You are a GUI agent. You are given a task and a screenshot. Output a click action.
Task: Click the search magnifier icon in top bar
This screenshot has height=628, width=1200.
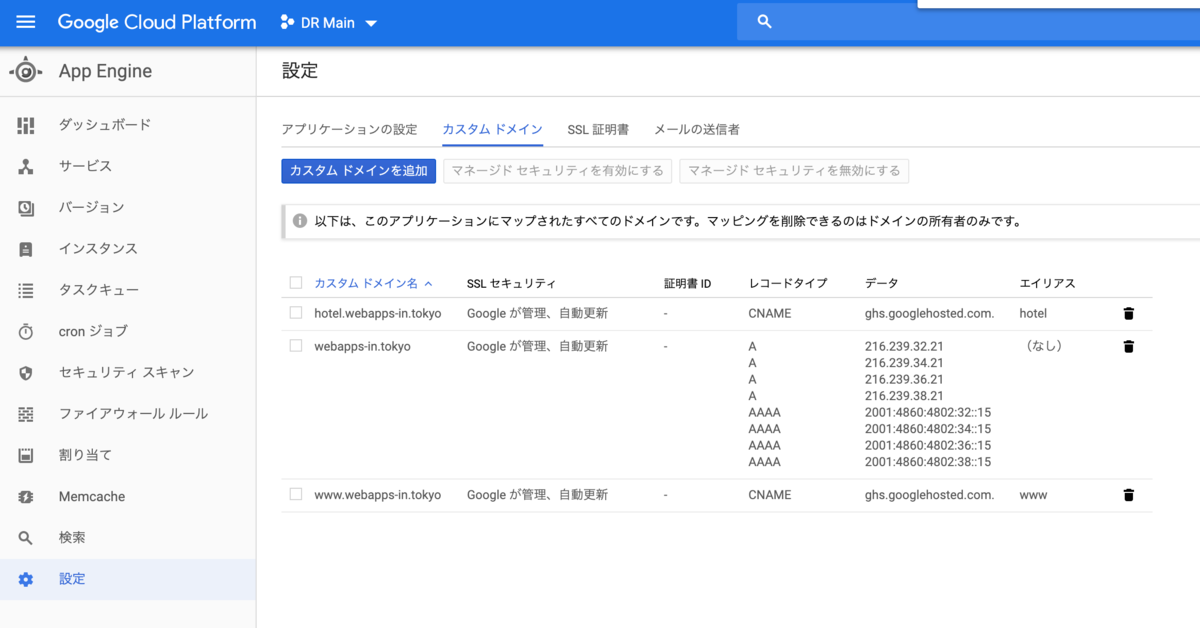765,21
